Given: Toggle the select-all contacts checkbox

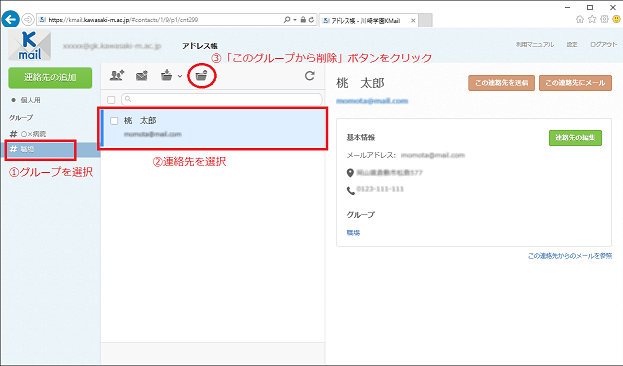Looking at the screenshot, I should tap(111, 100).
